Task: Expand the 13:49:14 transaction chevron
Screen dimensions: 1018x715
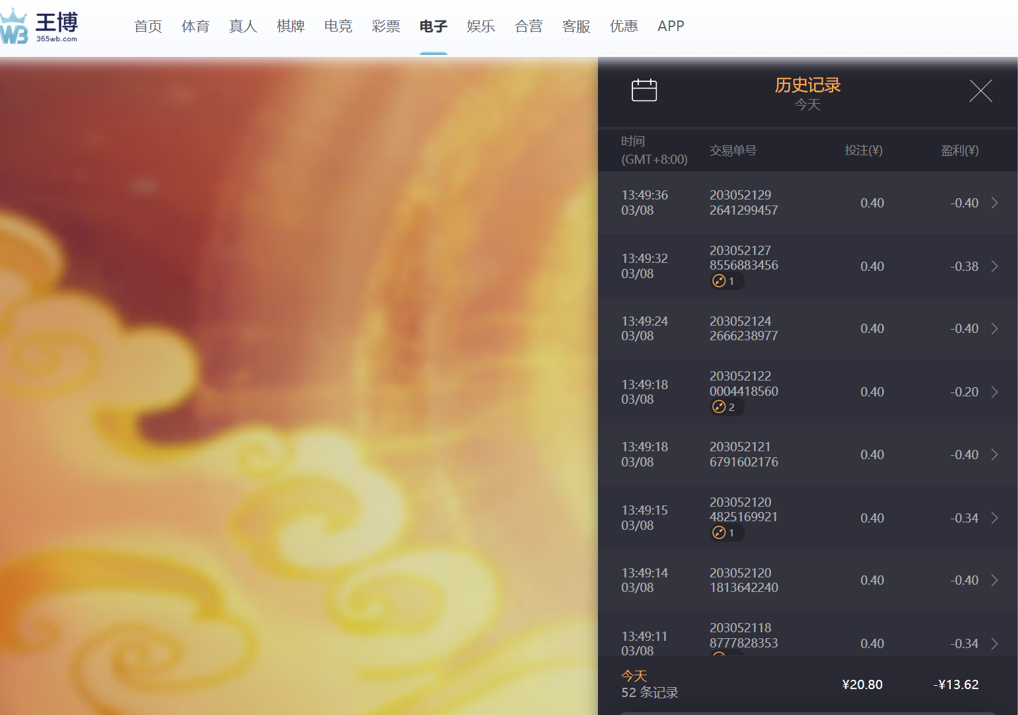Action: click(994, 580)
